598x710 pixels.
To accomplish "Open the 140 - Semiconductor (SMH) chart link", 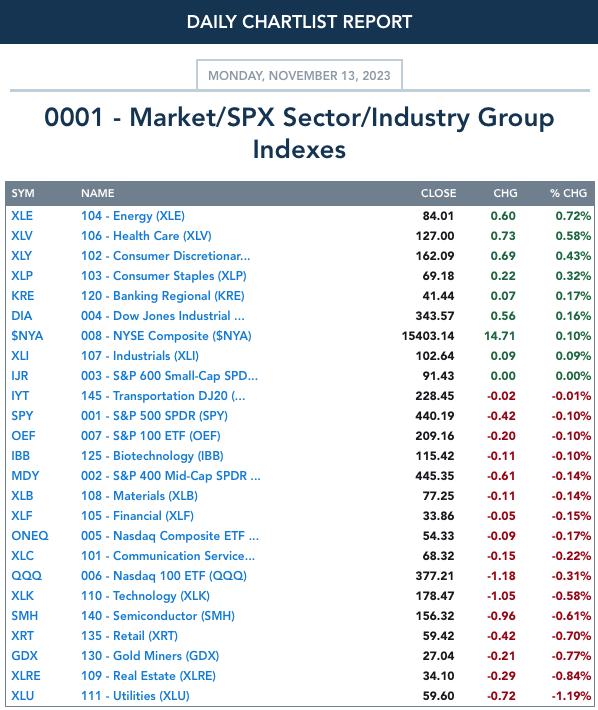I will (158, 616).
